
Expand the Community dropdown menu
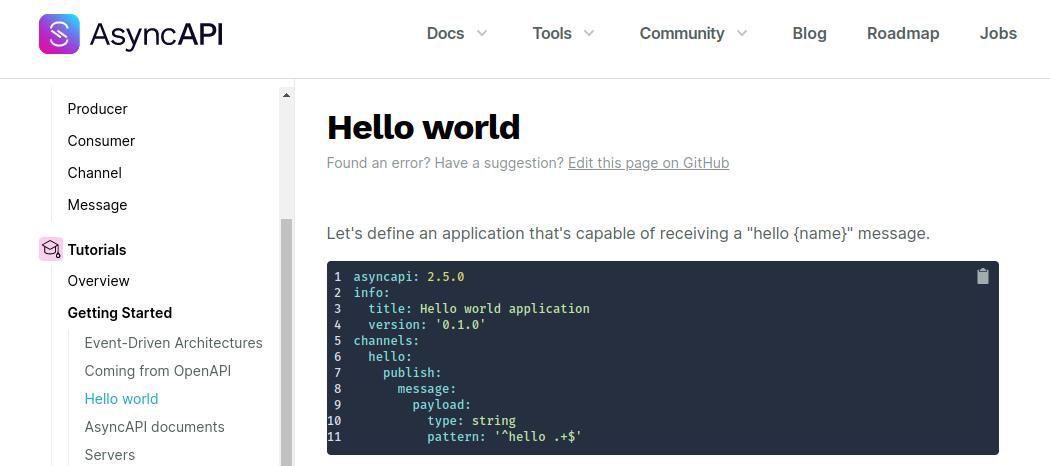[x=693, y=33]
